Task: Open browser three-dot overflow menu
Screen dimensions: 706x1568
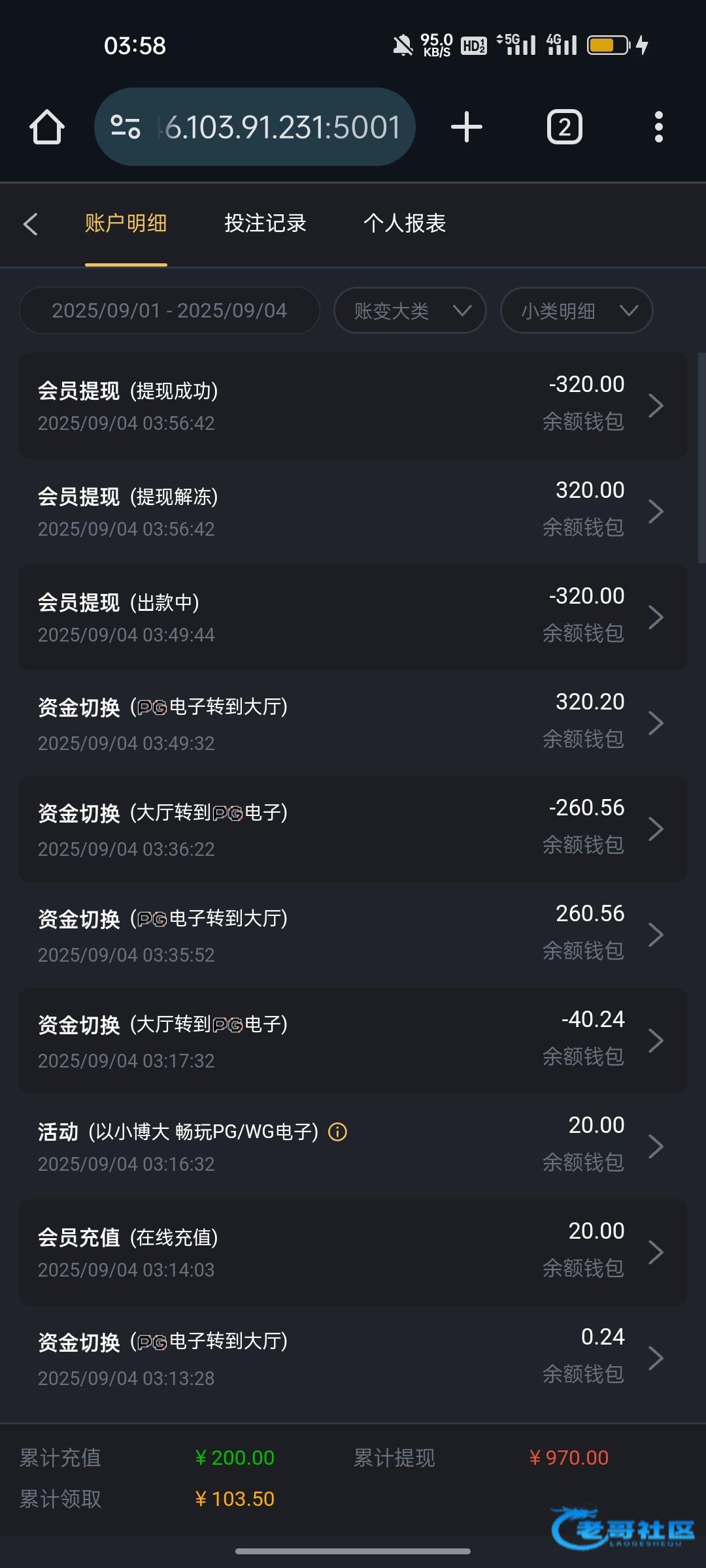Action: (x=658, y=127)
